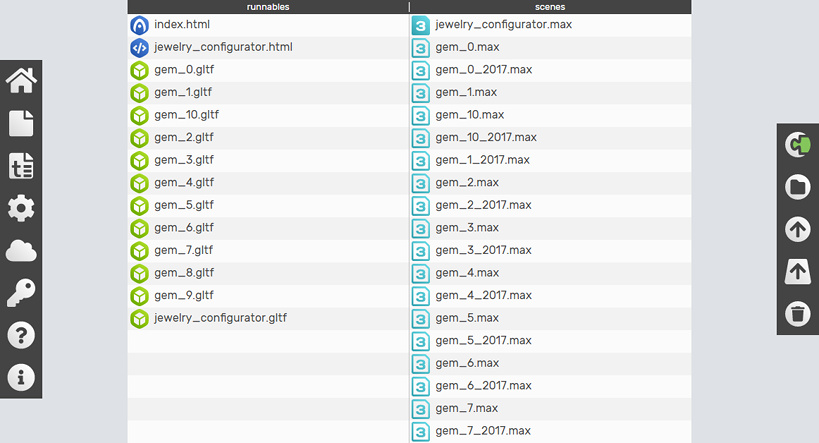
Task: Open the Home icon in left sidebar
Action: [x=21, y=81]
